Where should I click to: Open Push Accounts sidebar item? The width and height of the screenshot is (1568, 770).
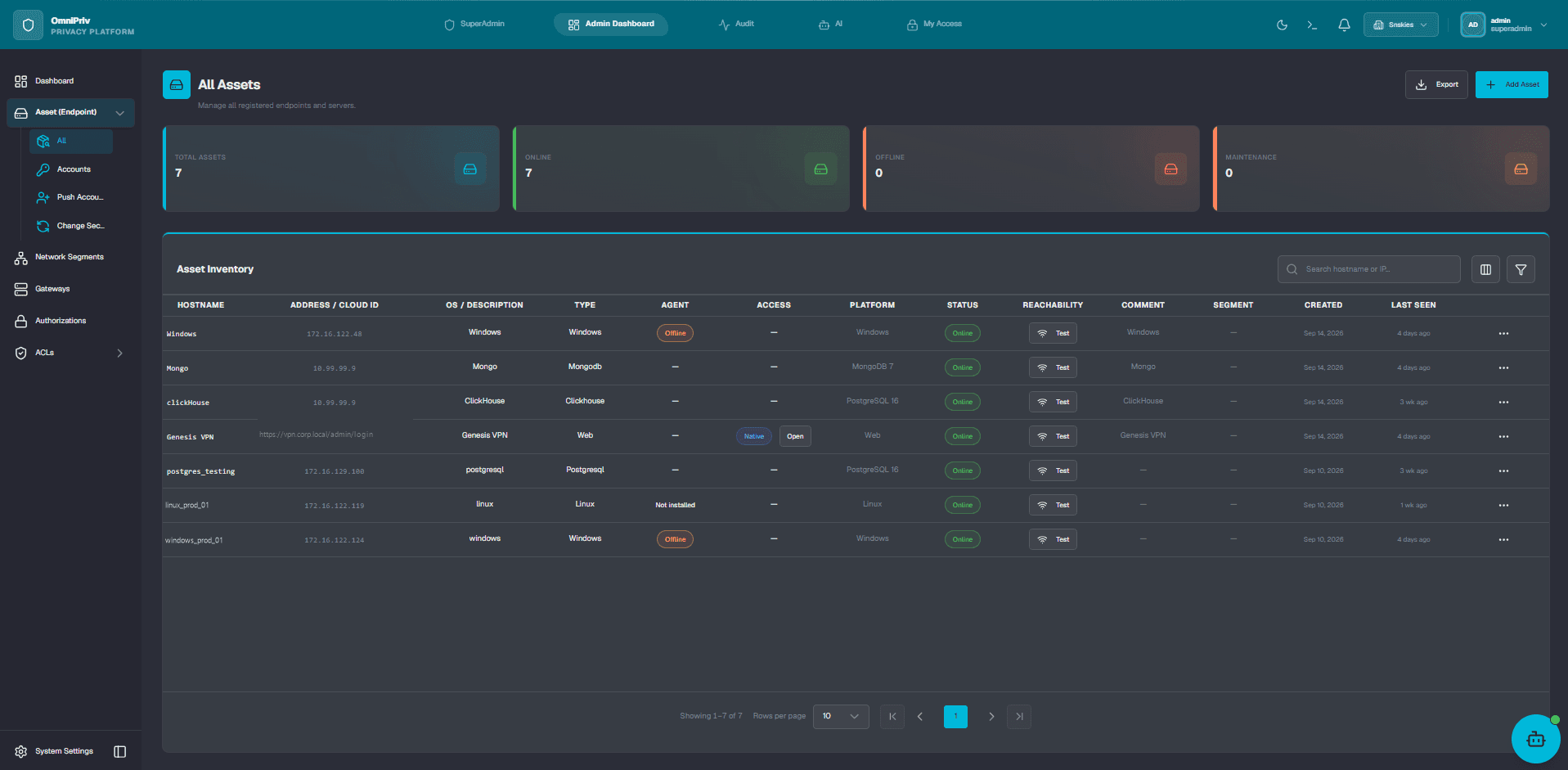pyautogui.click(x=71, y=197)
